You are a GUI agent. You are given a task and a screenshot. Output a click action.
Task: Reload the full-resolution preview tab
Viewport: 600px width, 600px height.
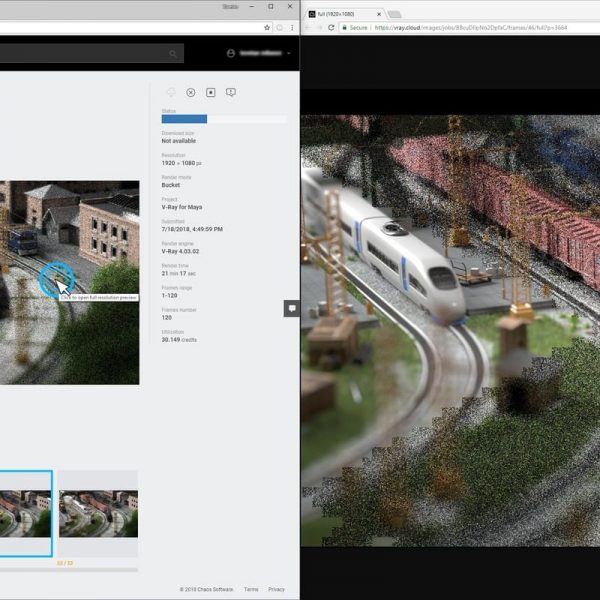click(x=331, y=28)
